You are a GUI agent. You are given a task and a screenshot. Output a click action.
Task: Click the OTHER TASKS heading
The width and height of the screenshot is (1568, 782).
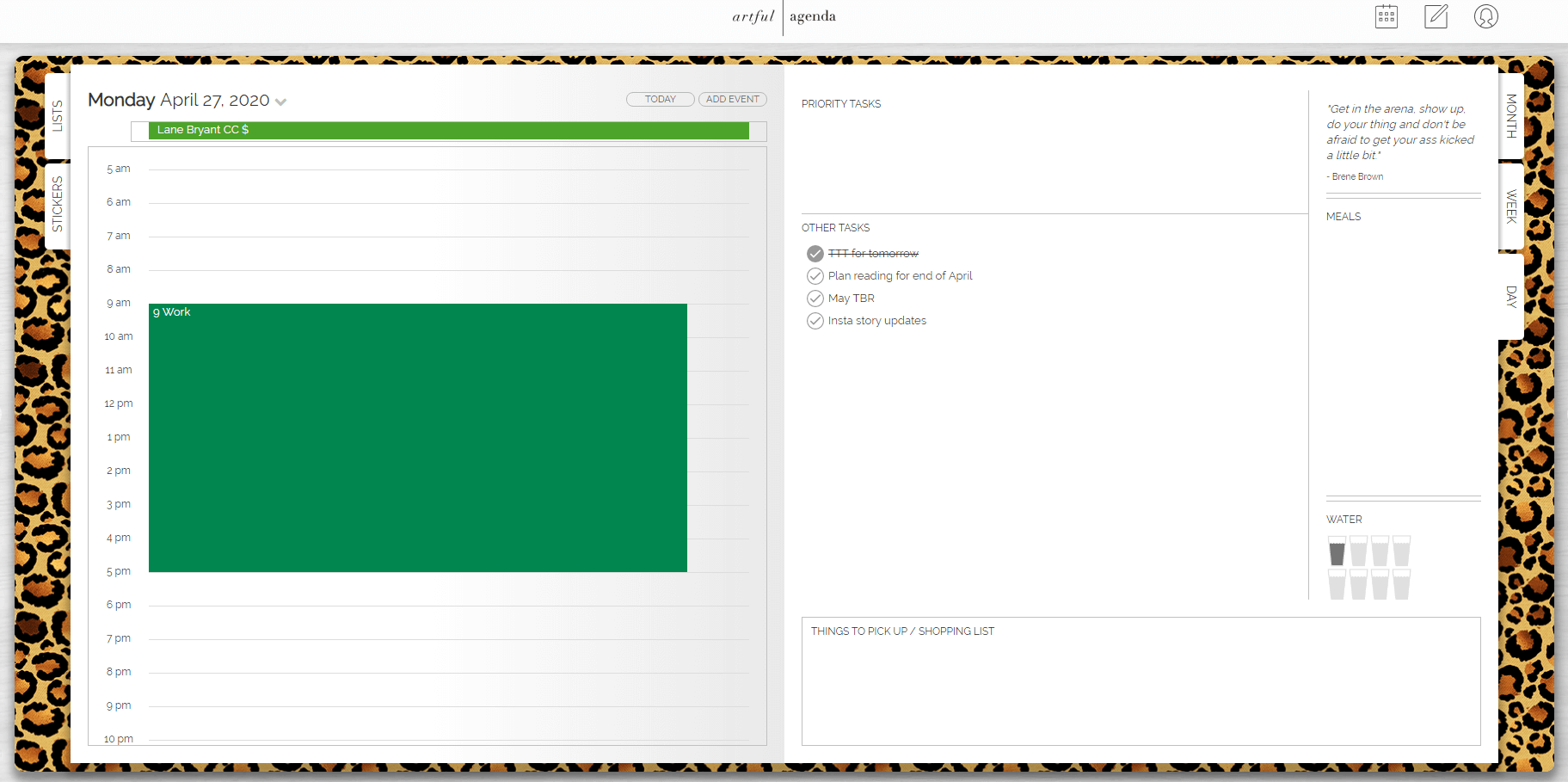[x=835, y=228]
